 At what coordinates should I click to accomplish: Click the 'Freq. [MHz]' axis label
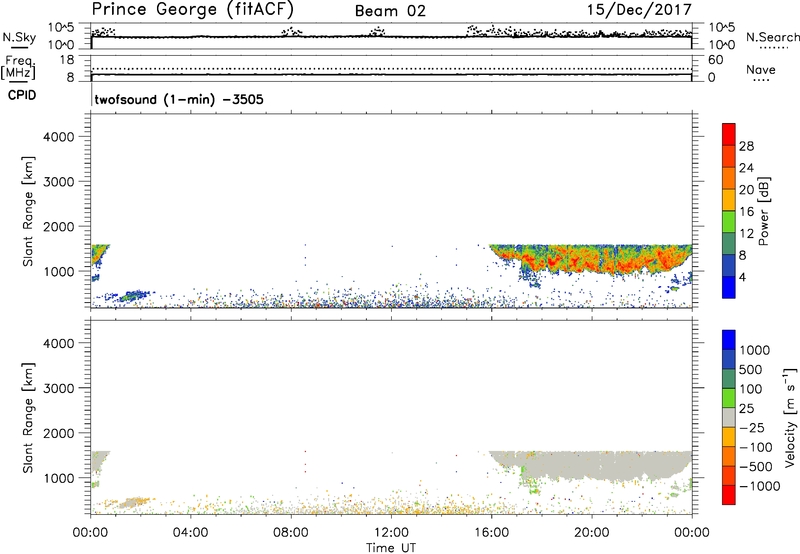tap(18, 68)
